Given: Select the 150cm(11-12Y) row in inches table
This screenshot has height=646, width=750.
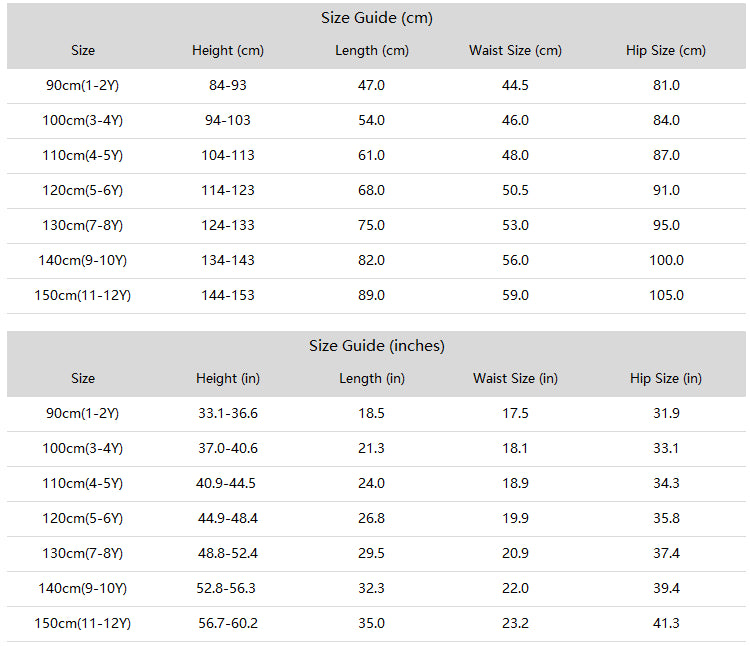Looking at the screenshot, I should pos(376,624).
